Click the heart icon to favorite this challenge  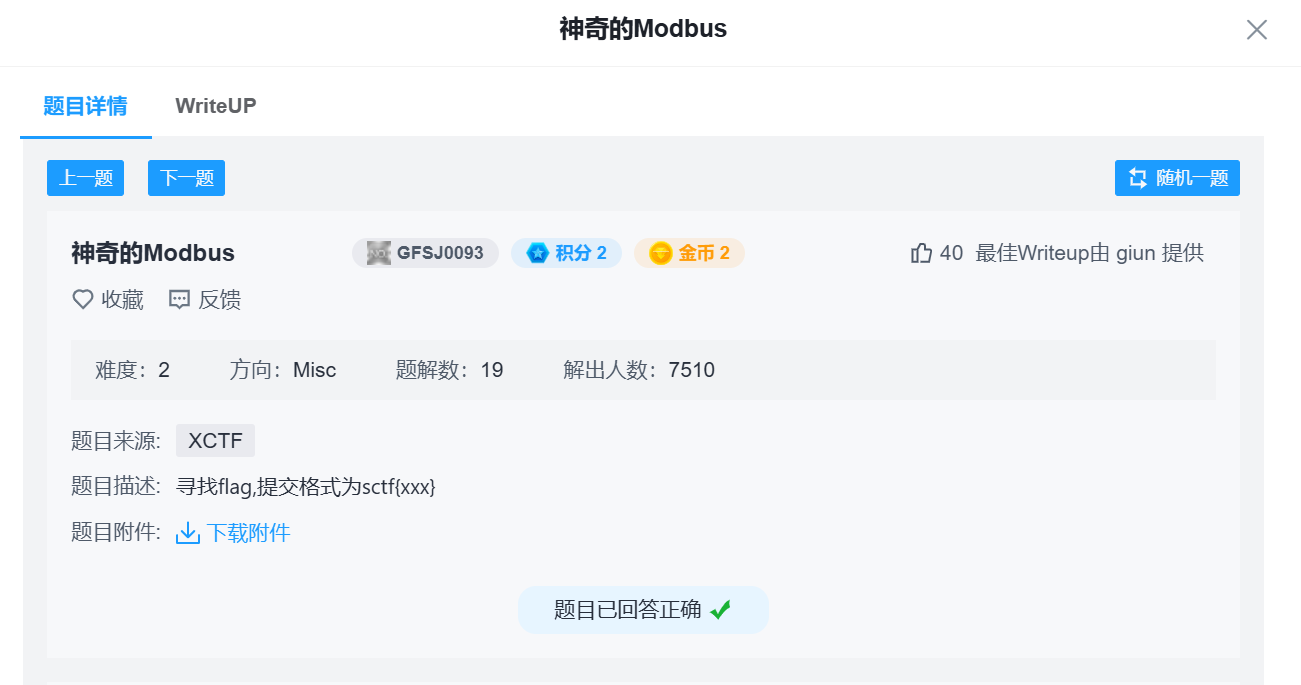point(82,299)
